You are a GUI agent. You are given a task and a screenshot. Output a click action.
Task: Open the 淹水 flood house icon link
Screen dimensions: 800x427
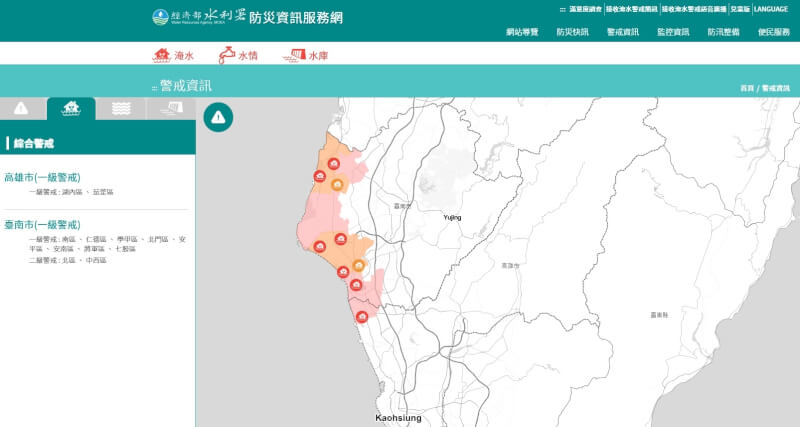[x=173, y=56]
